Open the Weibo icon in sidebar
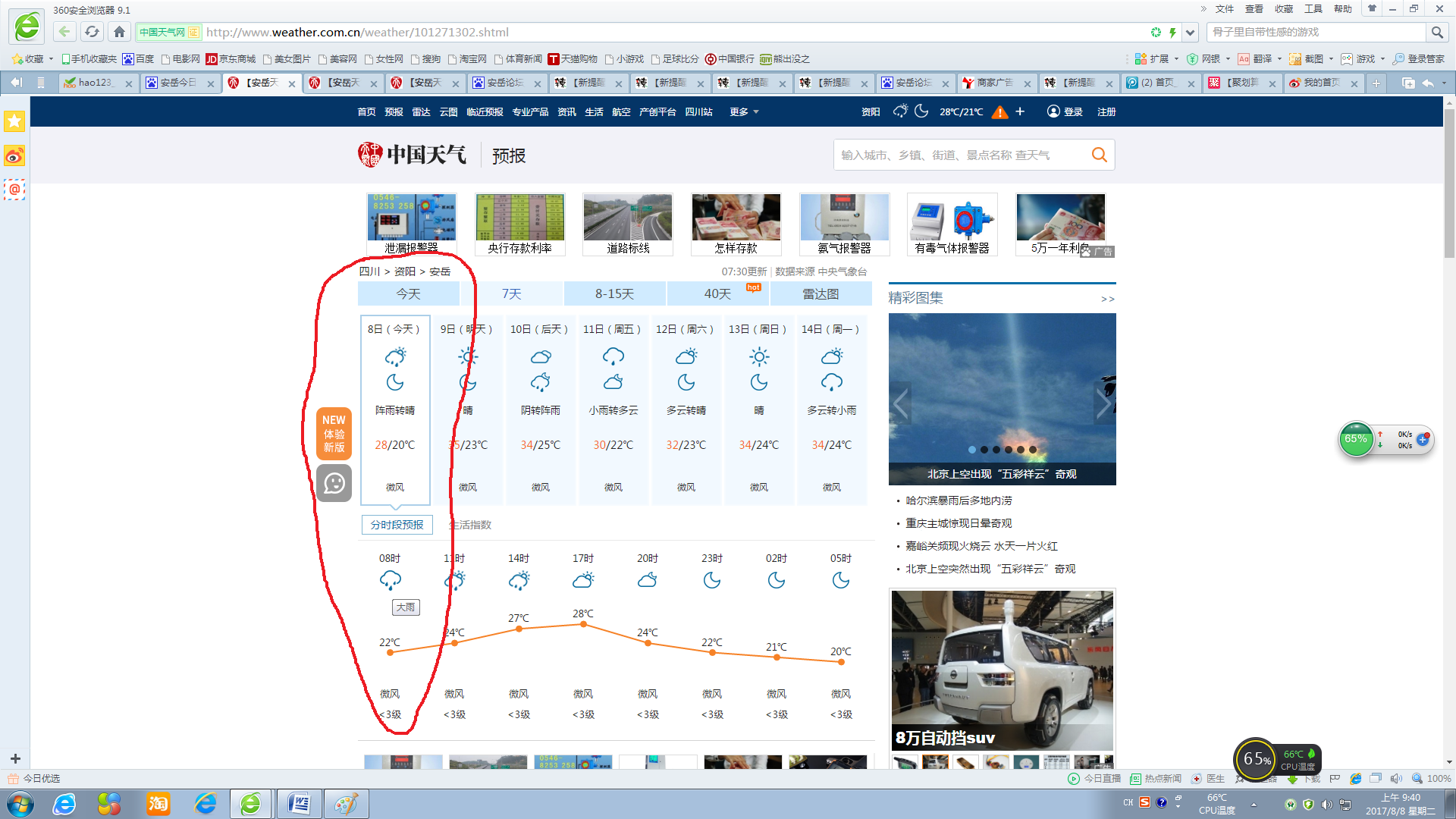The width and height of the screenshot is (1456, 819). (x=14, y=156)
